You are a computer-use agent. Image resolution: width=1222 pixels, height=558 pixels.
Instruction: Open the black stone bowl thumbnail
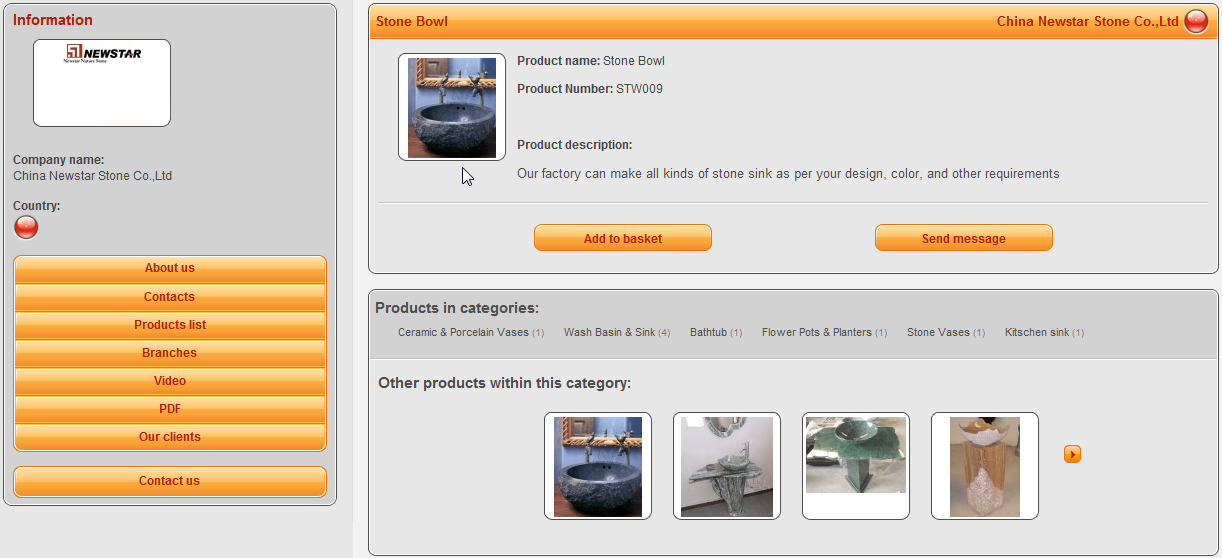[x=598, y=466]
